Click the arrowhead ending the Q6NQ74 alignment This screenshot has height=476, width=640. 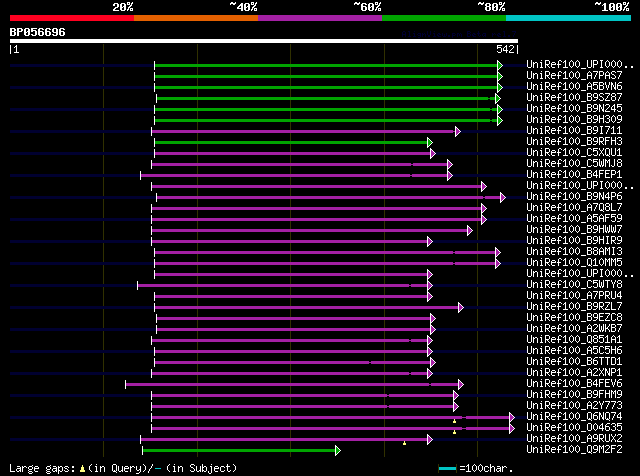[x=512, y=418]
